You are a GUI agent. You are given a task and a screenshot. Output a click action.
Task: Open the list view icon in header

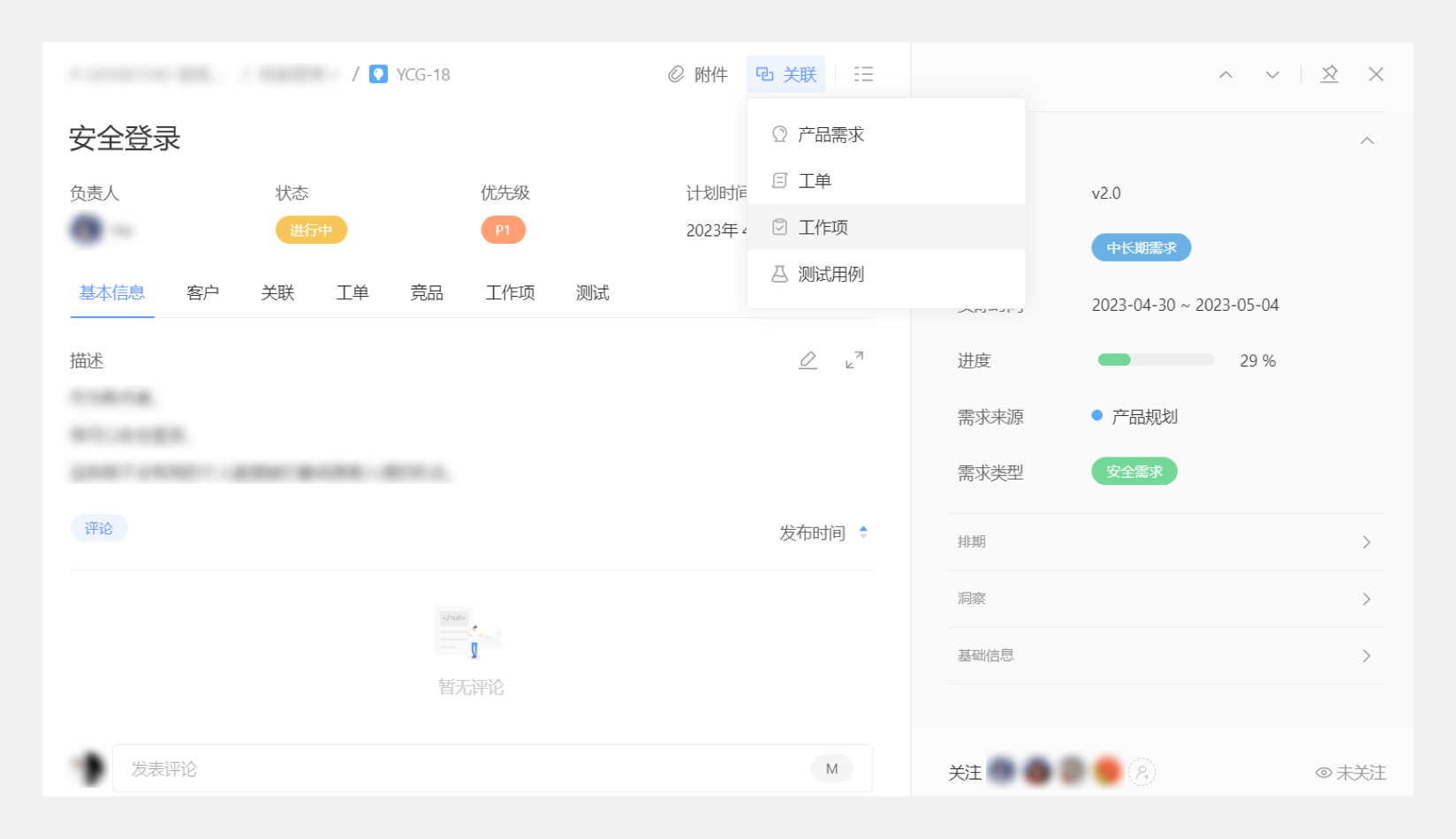click(x=863, y=74)
